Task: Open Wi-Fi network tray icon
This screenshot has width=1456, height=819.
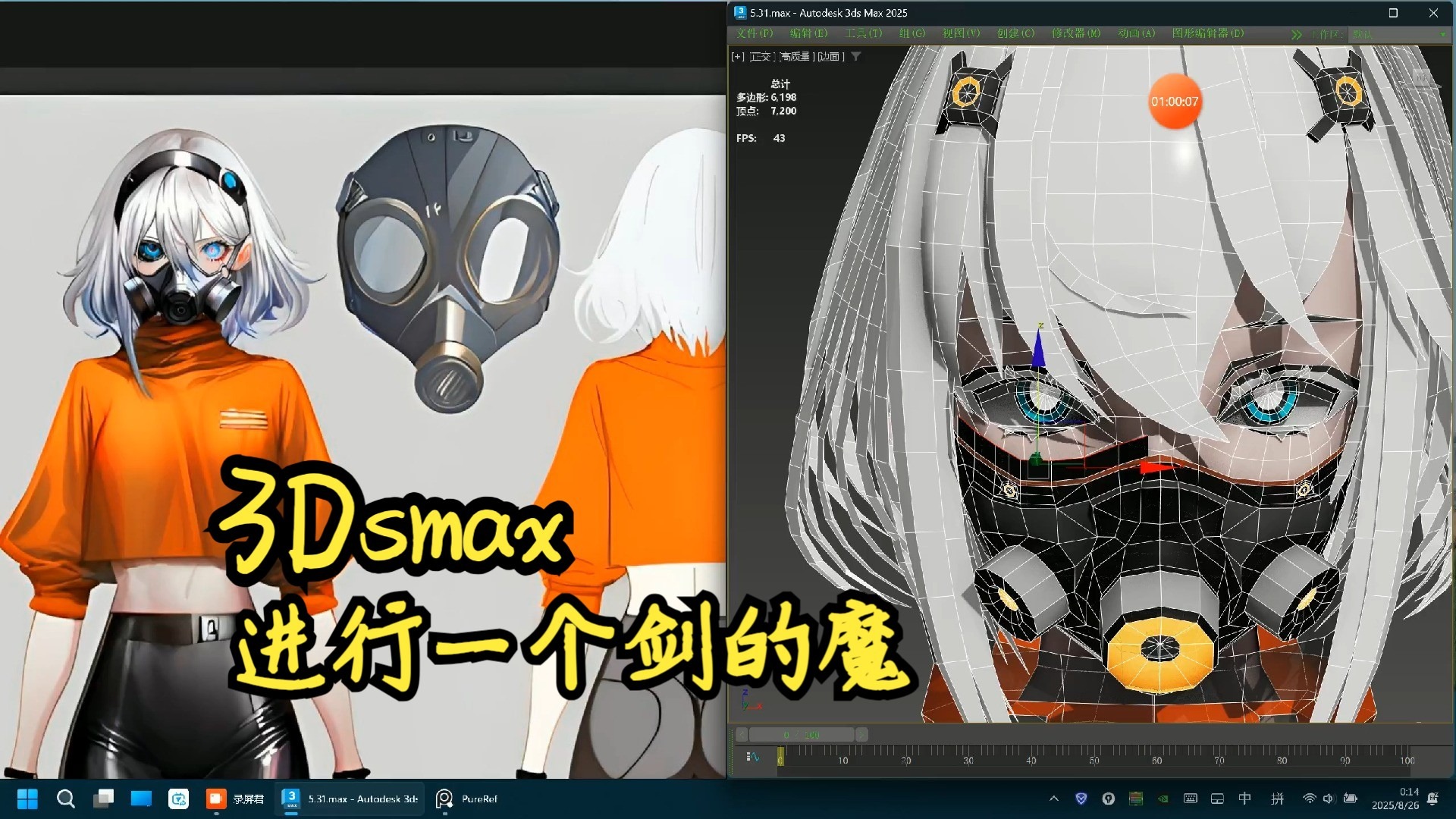Action: coord(1309,799)
